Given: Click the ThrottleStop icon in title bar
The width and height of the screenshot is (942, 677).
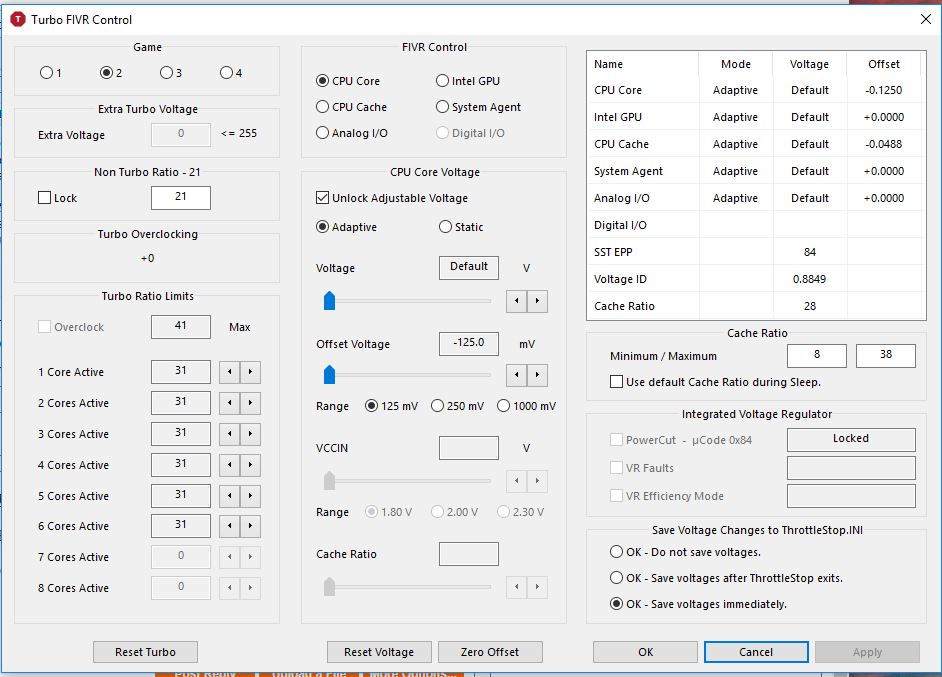Looking at the screenshot, I should point(17,19).
